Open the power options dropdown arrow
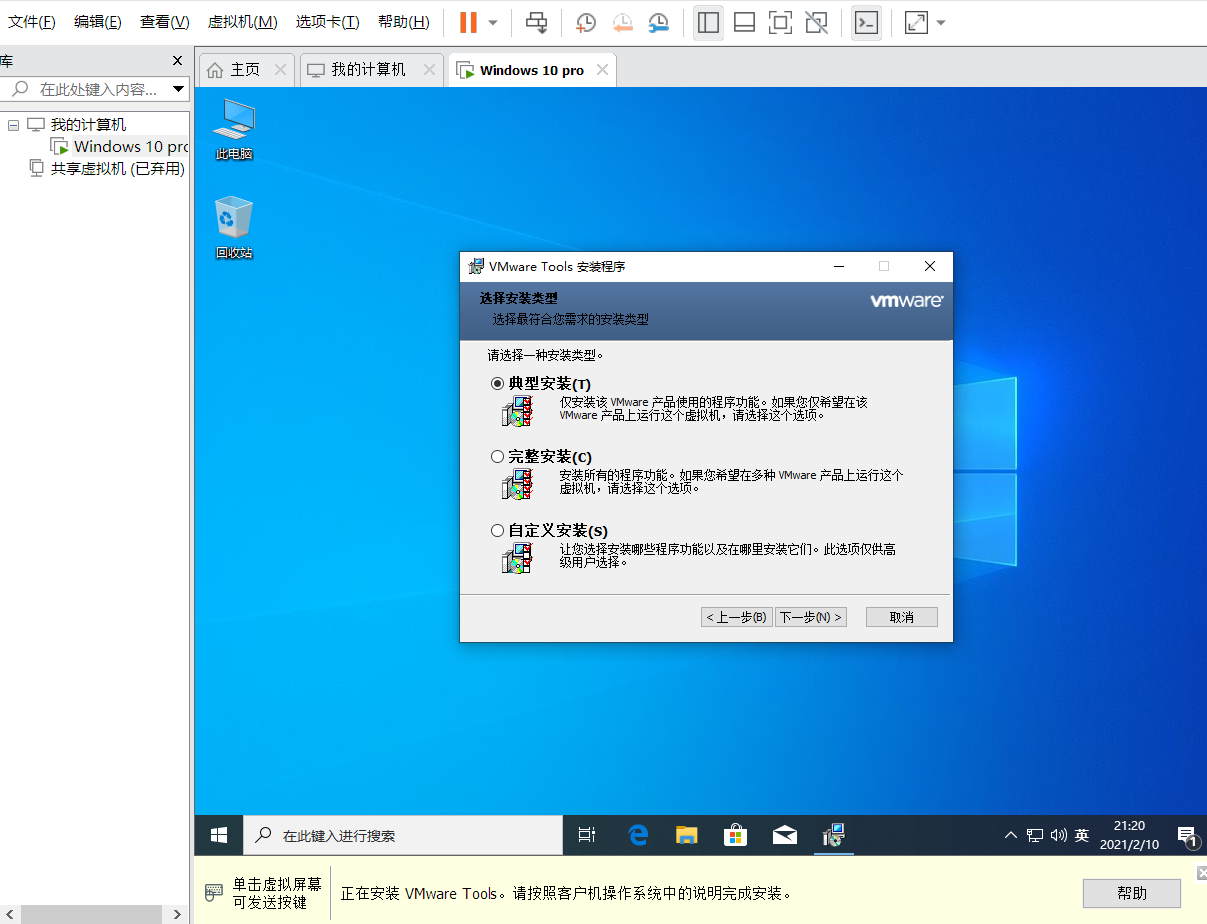 coord(493,23)
